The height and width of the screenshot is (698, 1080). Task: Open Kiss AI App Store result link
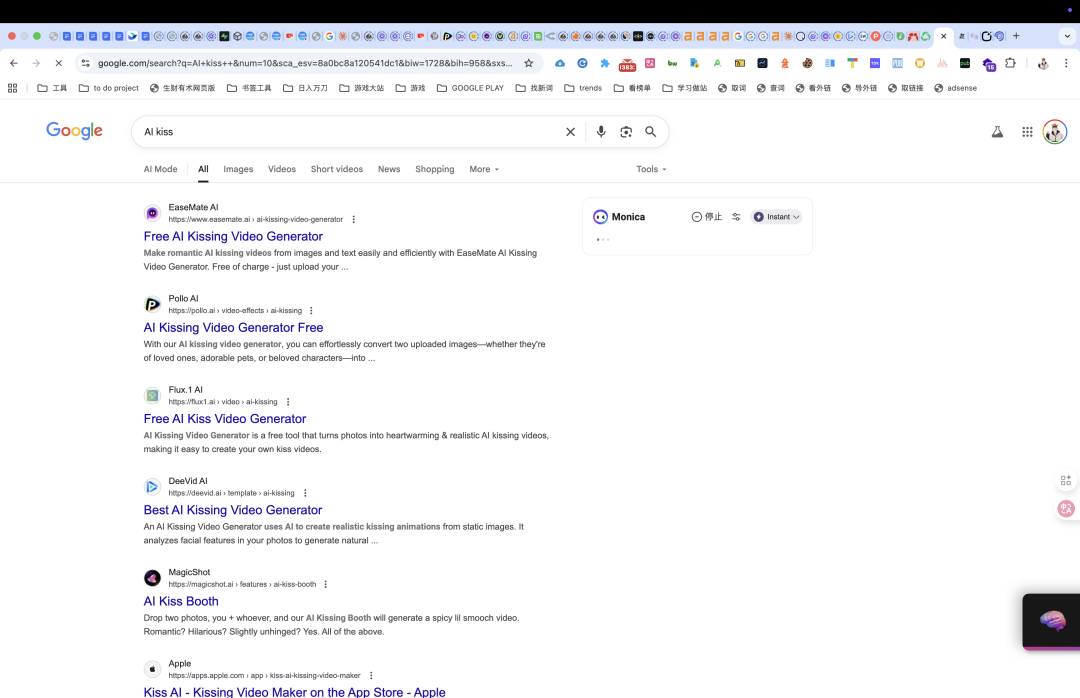point(294,691)
